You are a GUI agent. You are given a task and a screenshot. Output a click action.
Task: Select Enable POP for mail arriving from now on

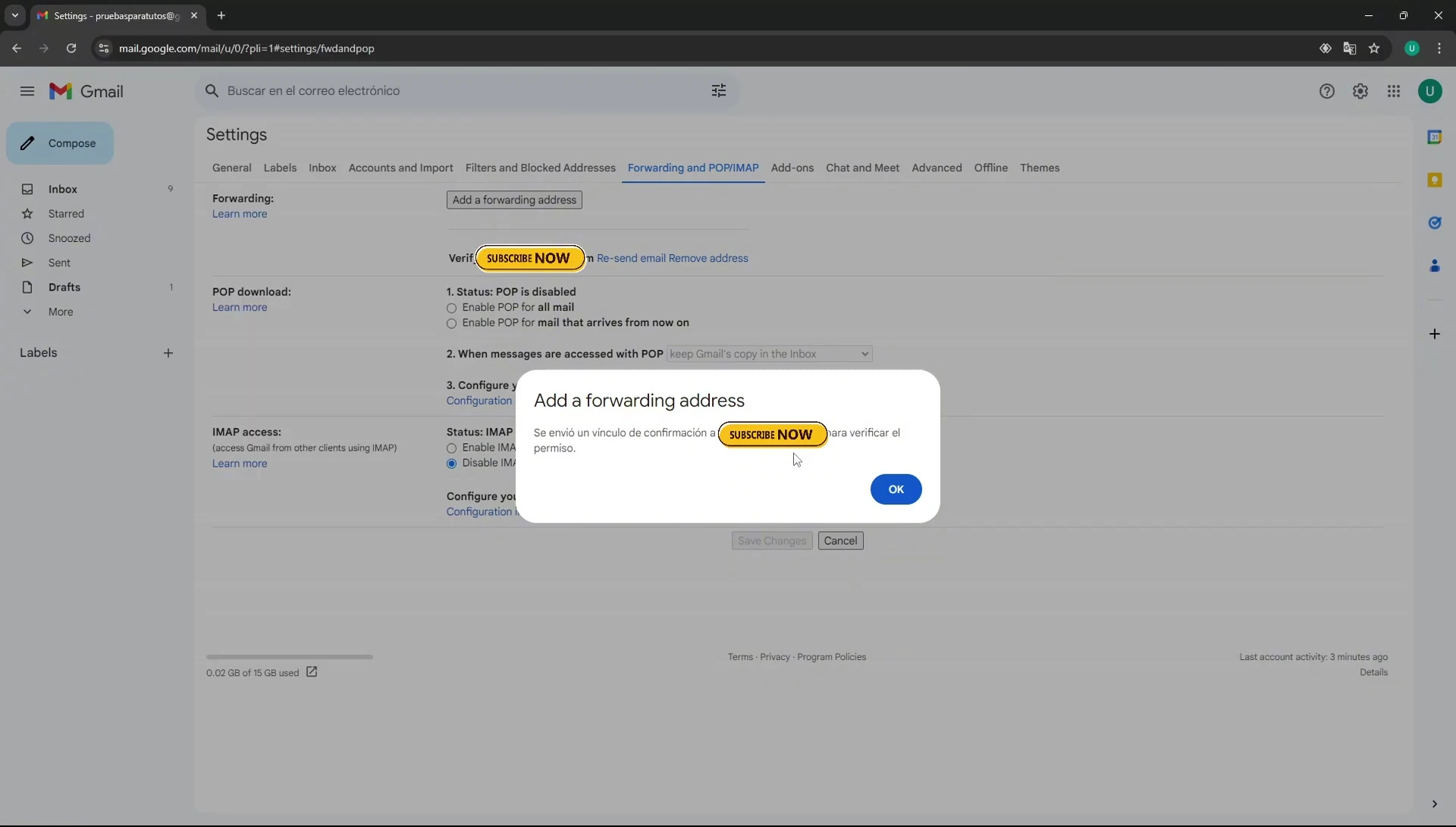451,324
